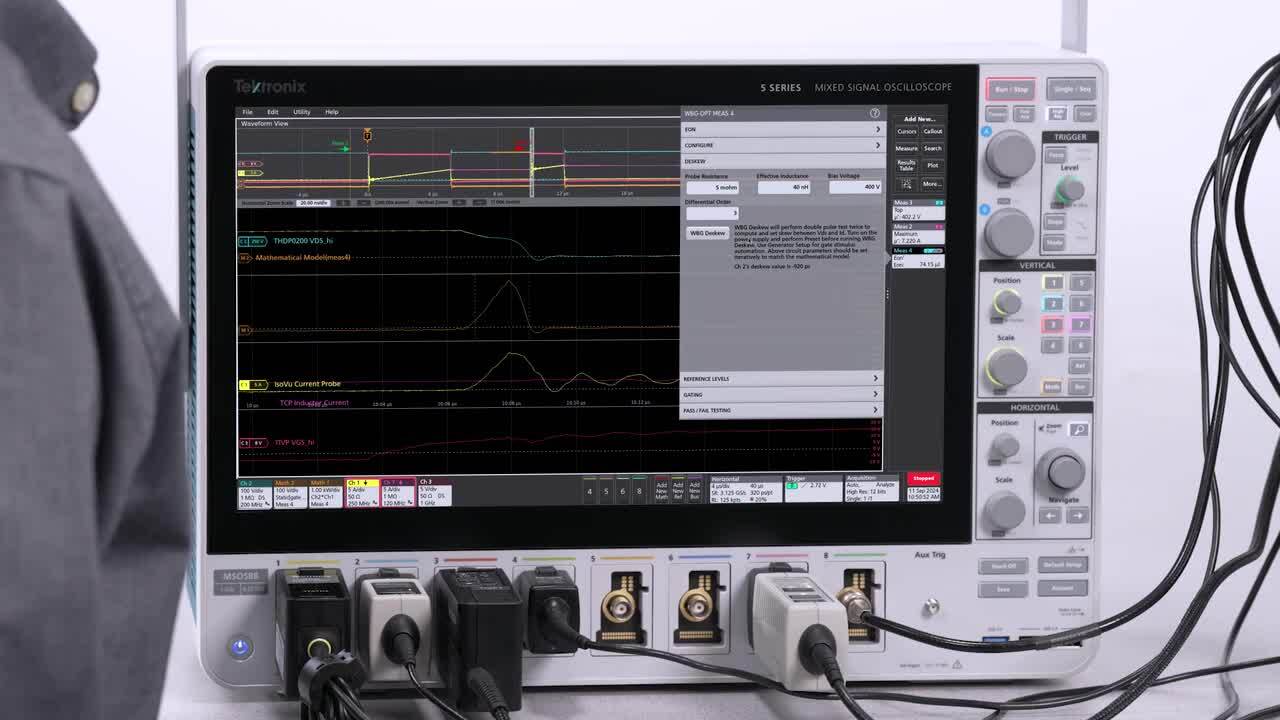Viewport: 1280px width, 720px height.
Task: Launch the Search tool
Action: (932, 147)
